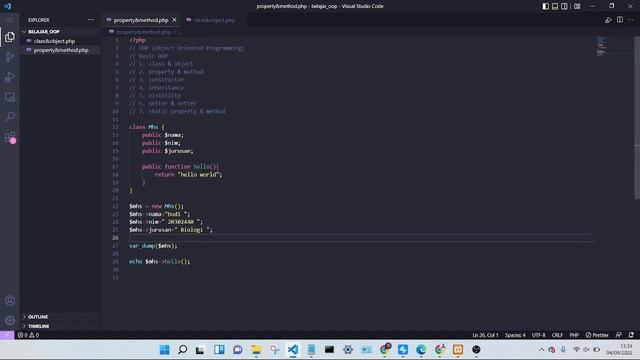Open the Explorer view in activity bar
This screenshot has width=640, height=360.
[x=10, y=37]
